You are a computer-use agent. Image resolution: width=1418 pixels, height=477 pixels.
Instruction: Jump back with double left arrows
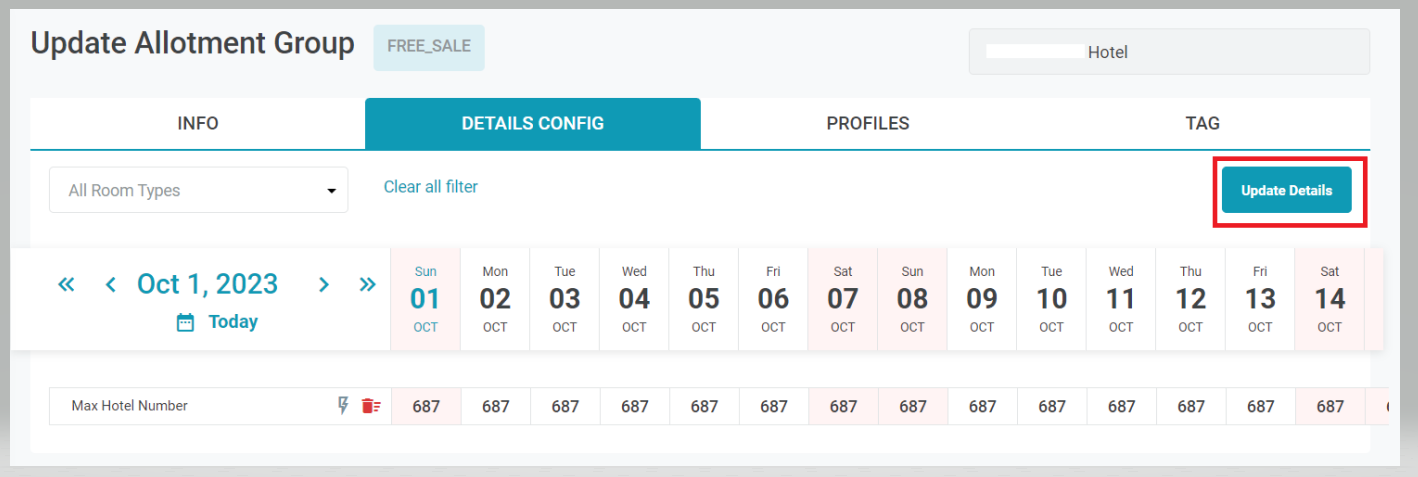click(x=66, y=284)
